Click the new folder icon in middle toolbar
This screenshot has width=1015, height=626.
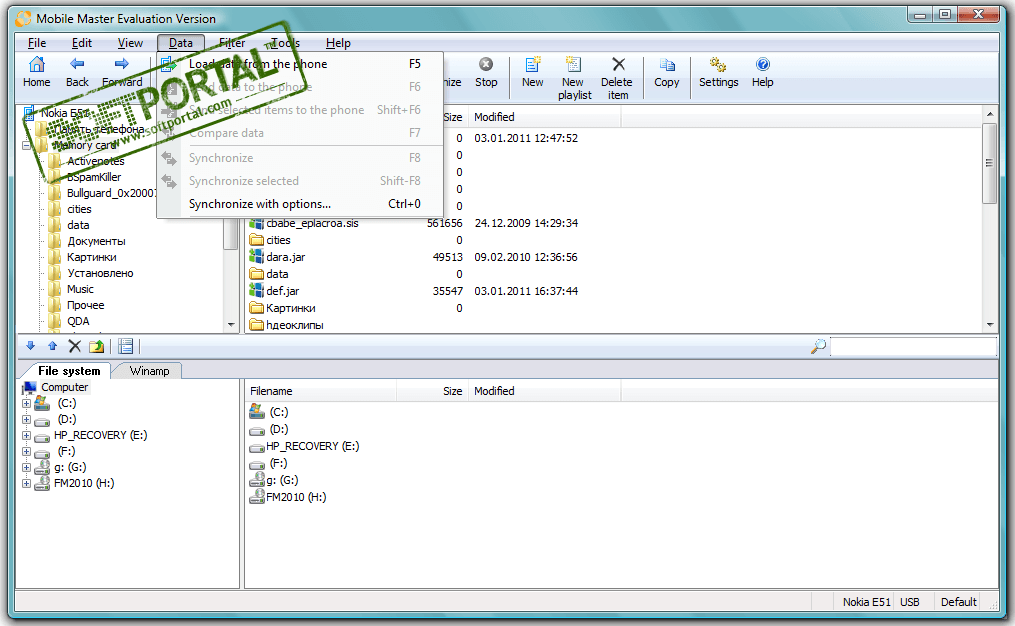click(x=96, y=346)
